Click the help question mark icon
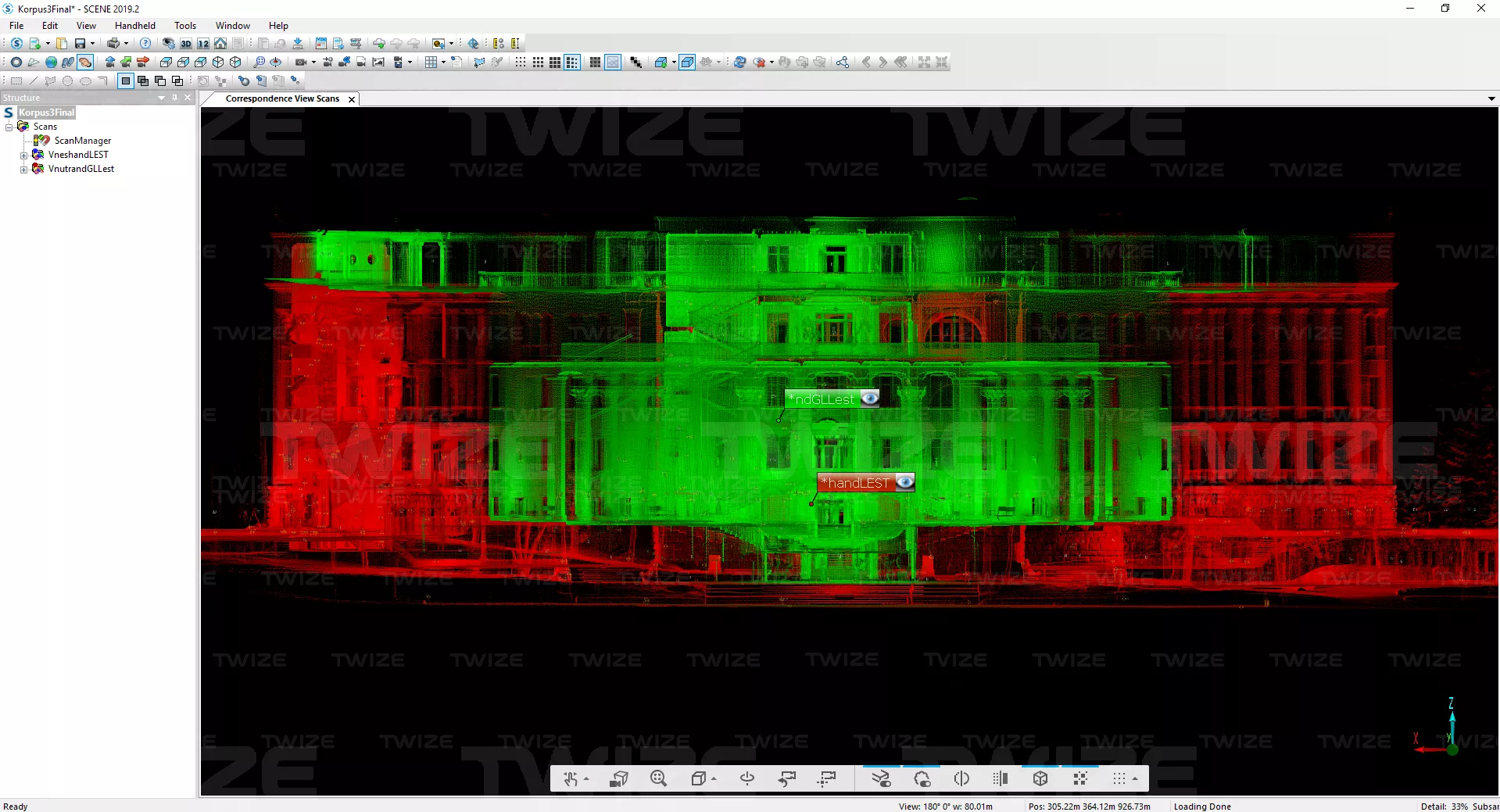 (145, 44)
